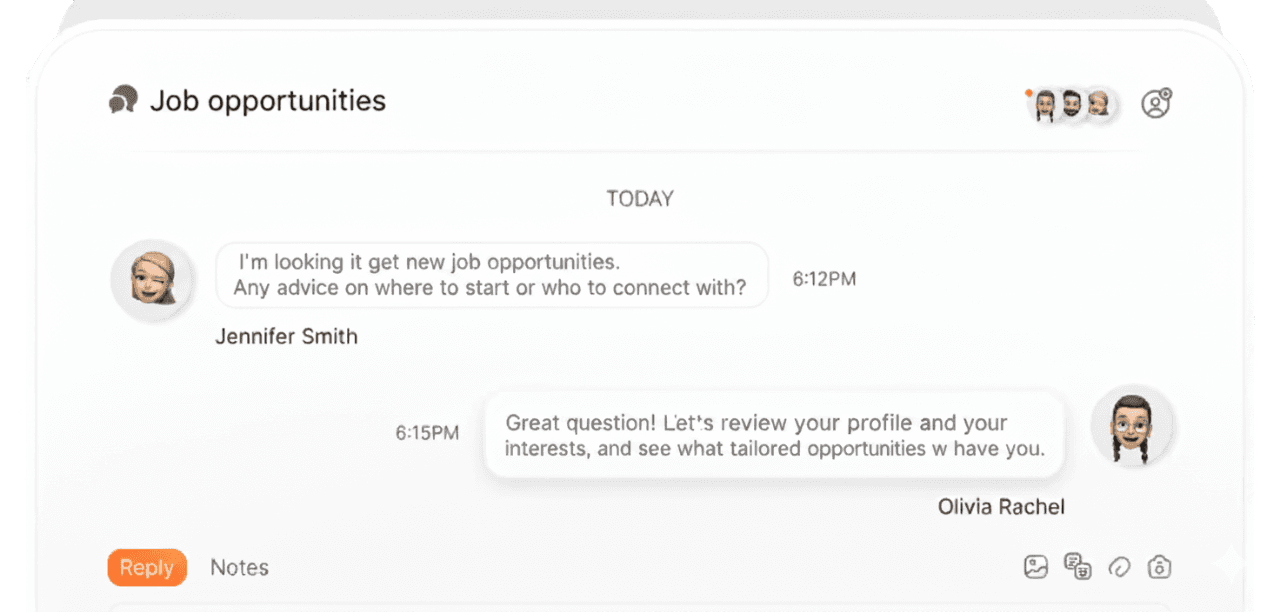
Task: Open the add participant icon
Action: coord(1156,103)
